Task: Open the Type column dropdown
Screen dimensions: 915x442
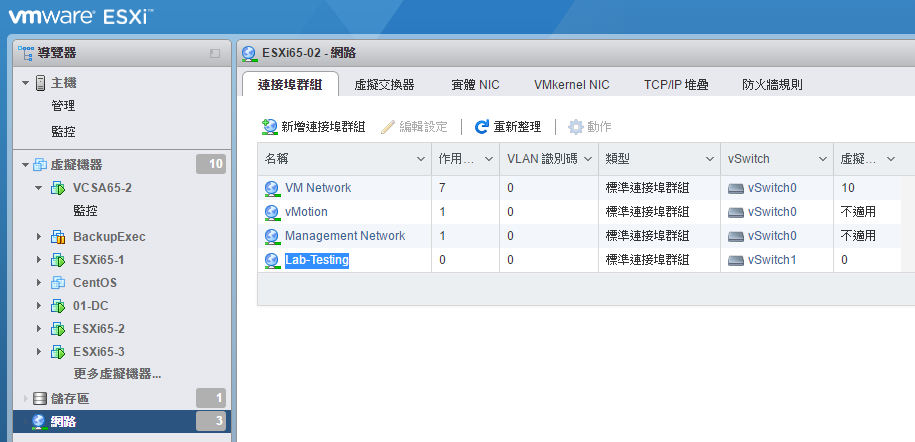Action: [710, 159]
